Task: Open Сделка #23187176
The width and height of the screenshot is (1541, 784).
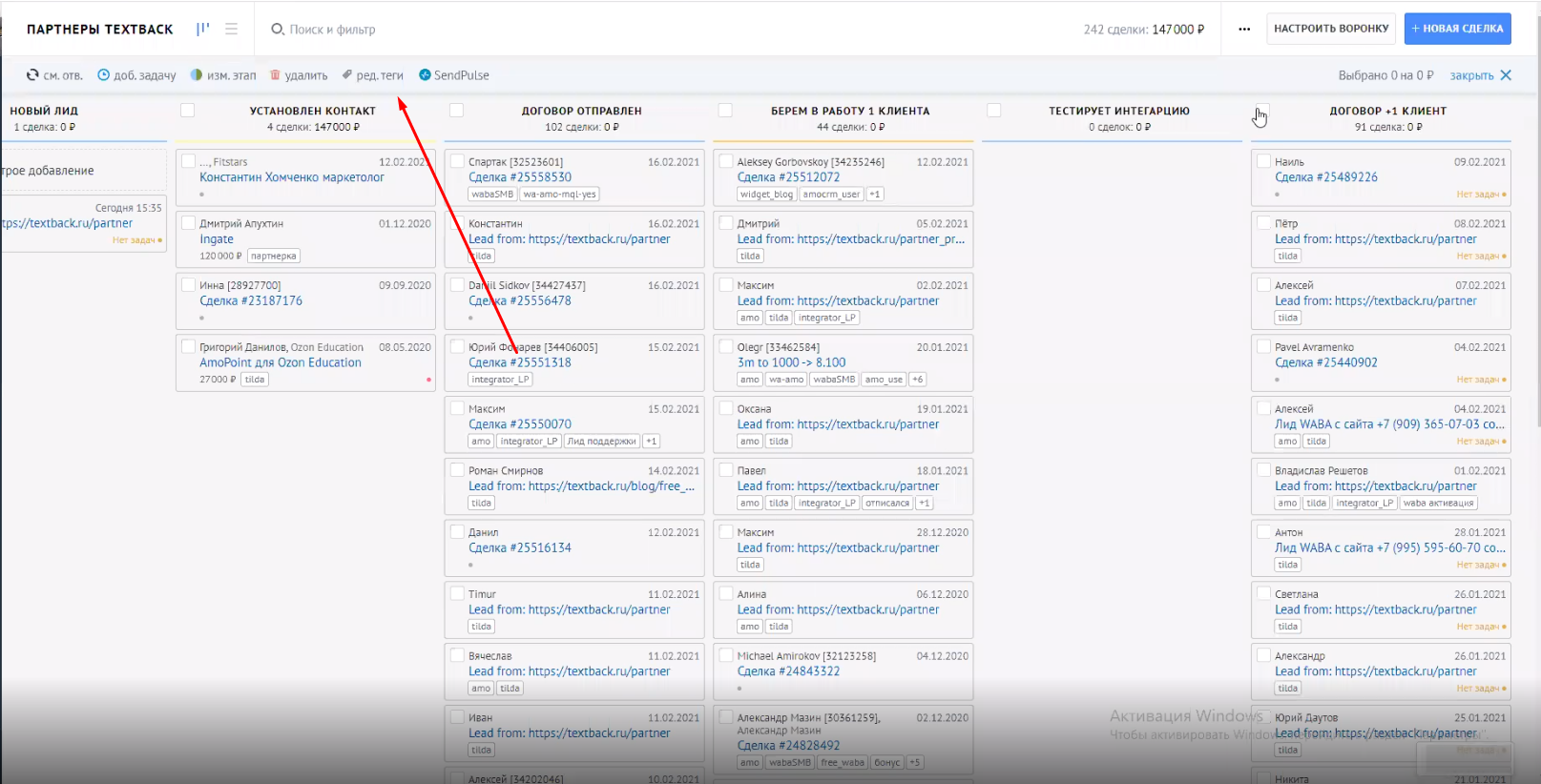Action: pos(251,300)
